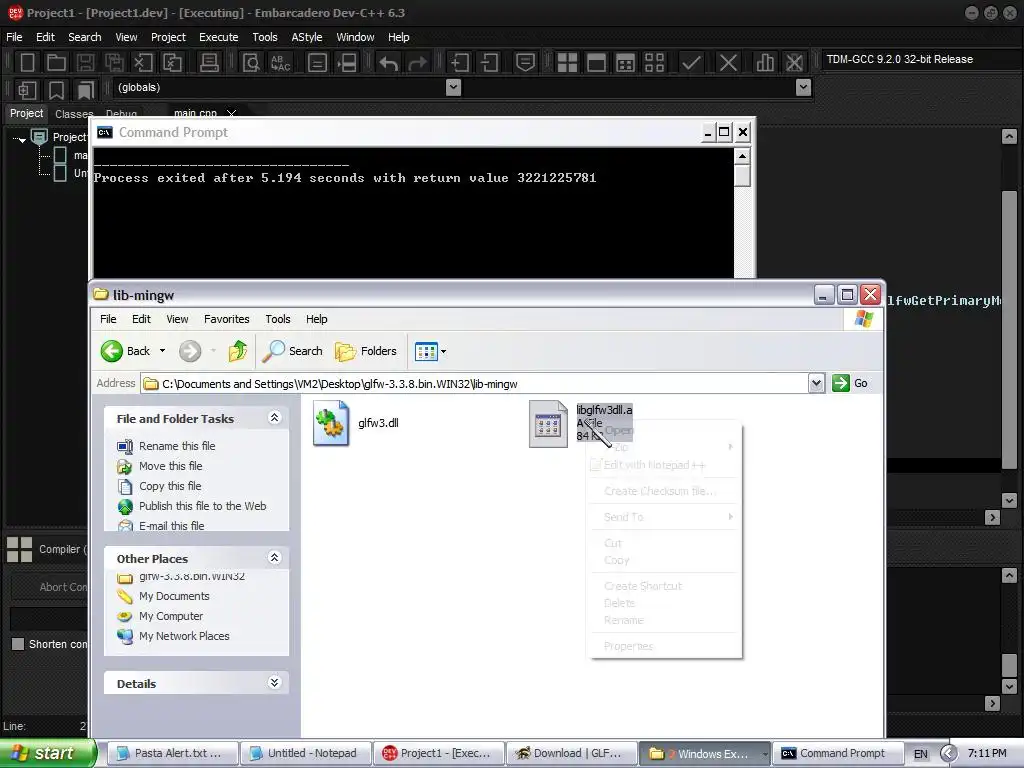
Task: Open the AStyle menu in Dev-C++
Action: pos(307,37)
